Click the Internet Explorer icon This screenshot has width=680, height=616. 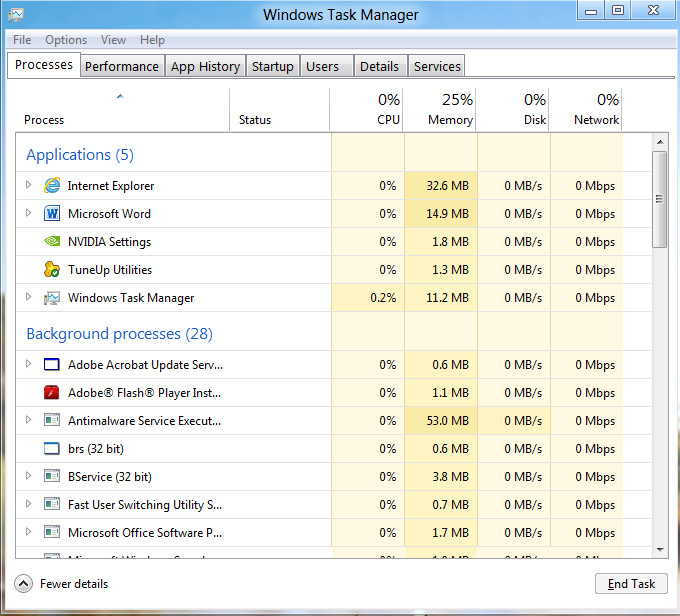pyautogui.click(x=52, y=186)
